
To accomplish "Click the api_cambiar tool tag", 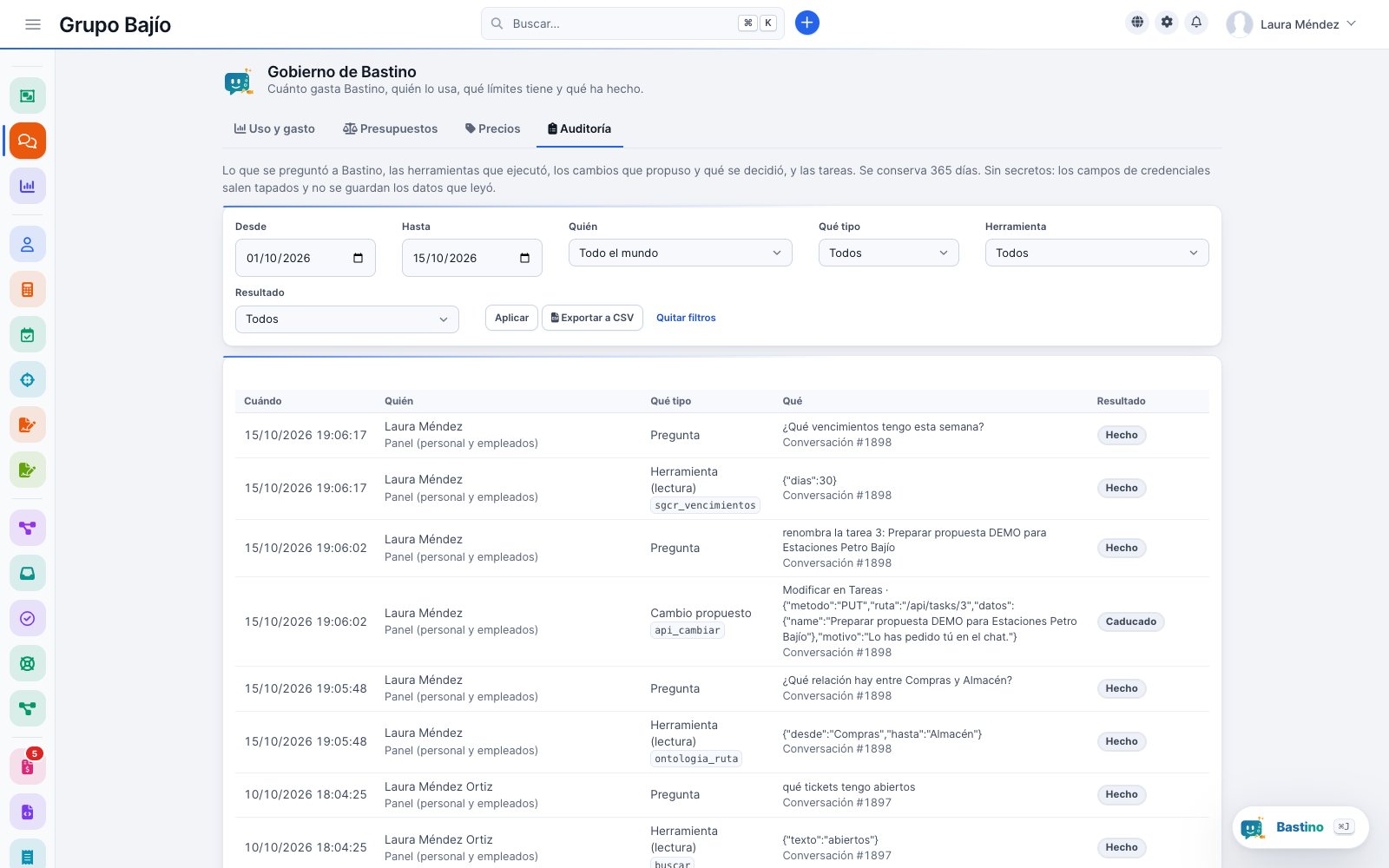I will (688, 630).
